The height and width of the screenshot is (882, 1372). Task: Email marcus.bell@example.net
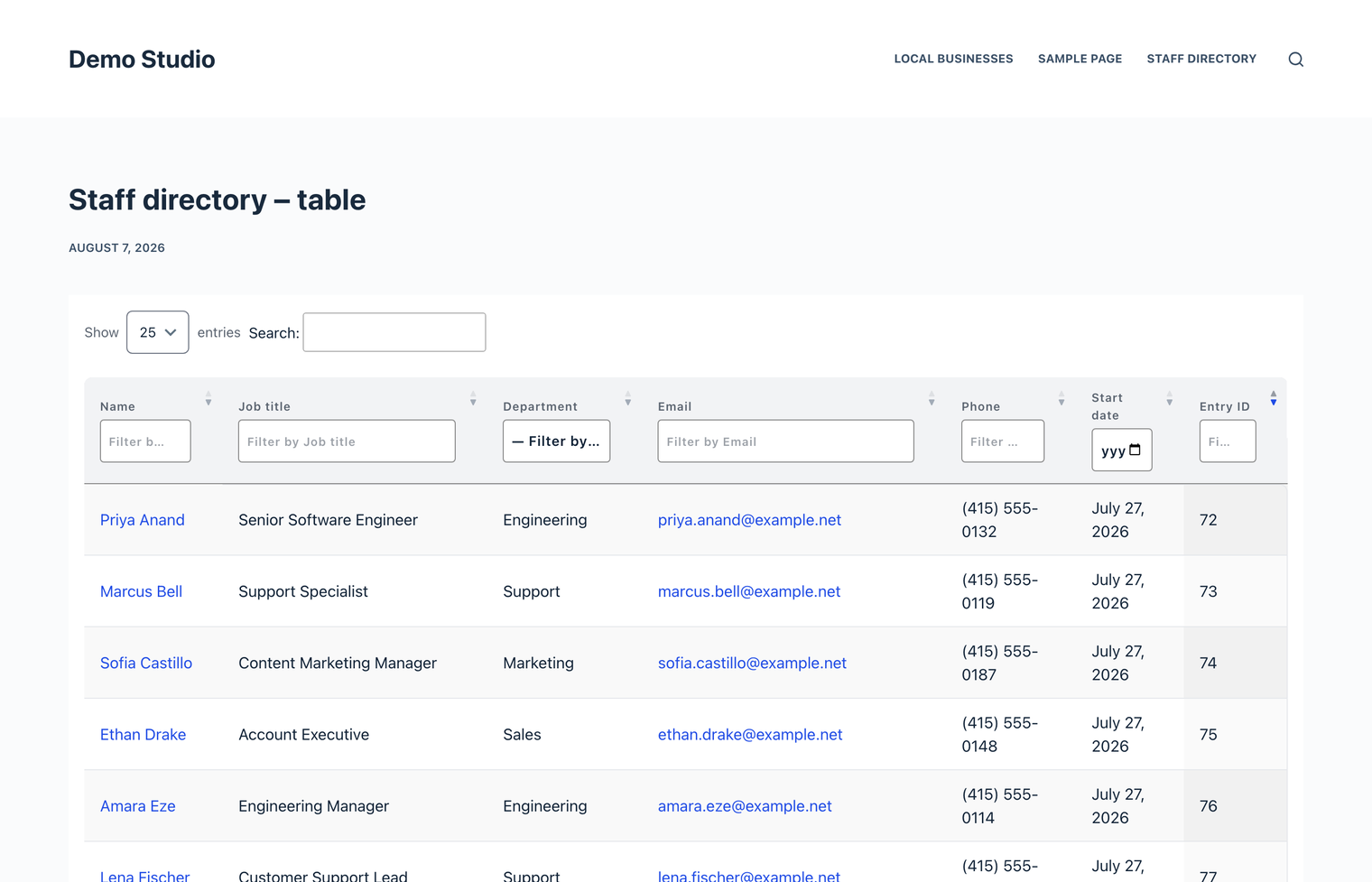tap(749, 591)
